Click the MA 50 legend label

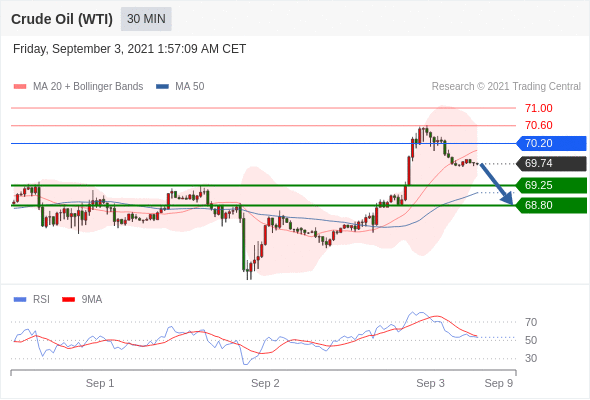click(190, 87)
